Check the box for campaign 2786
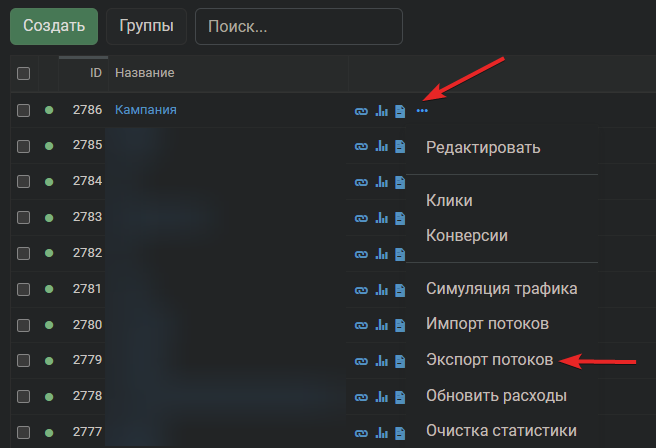Image resolution: width=656 pixels, height=448 pixels. pyautogui.click(x=23, y=111)
